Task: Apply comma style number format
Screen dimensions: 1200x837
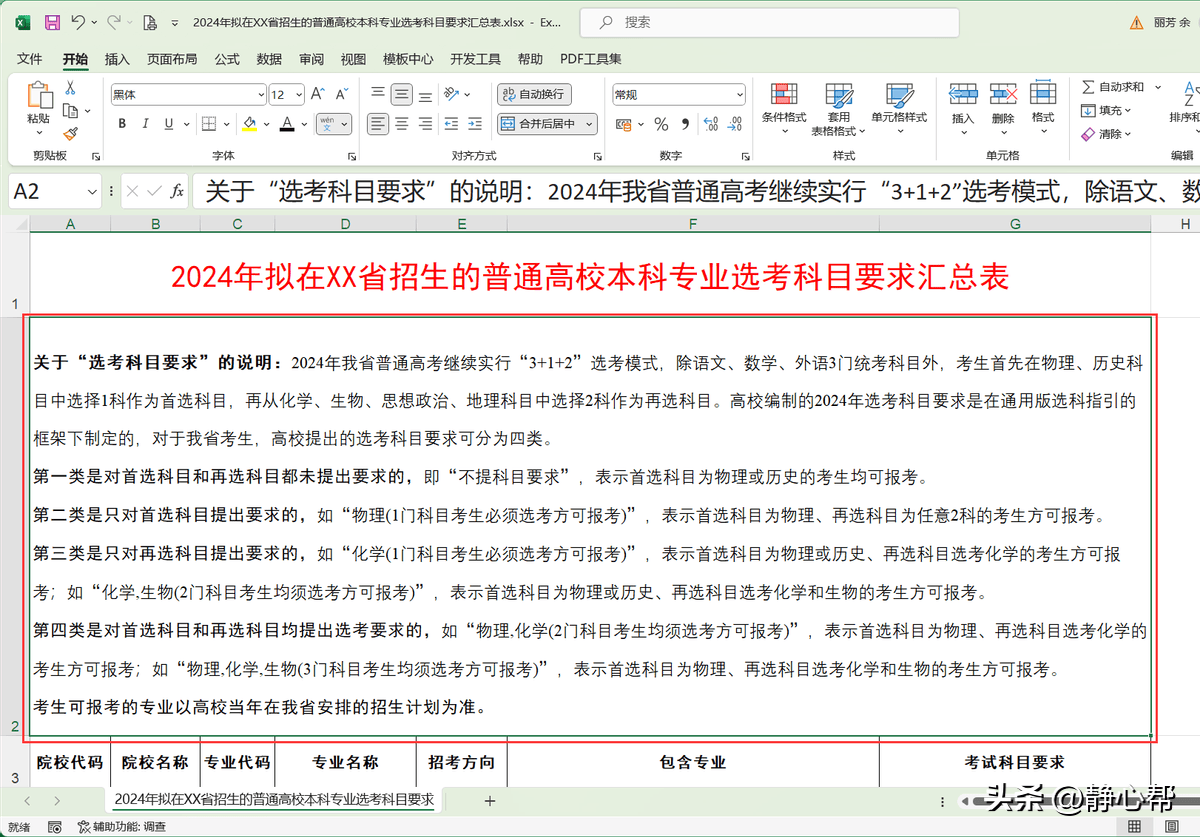Action: point(686,124)
